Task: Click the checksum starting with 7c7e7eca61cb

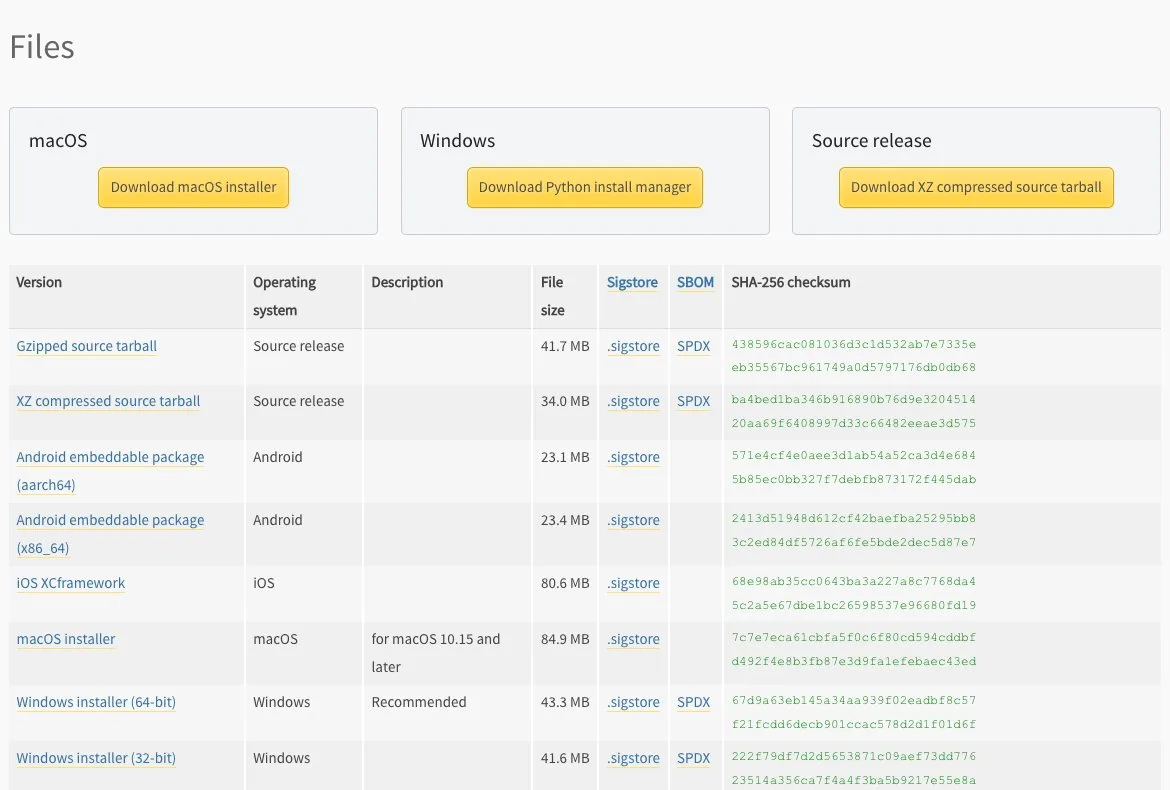Action: 854,649
